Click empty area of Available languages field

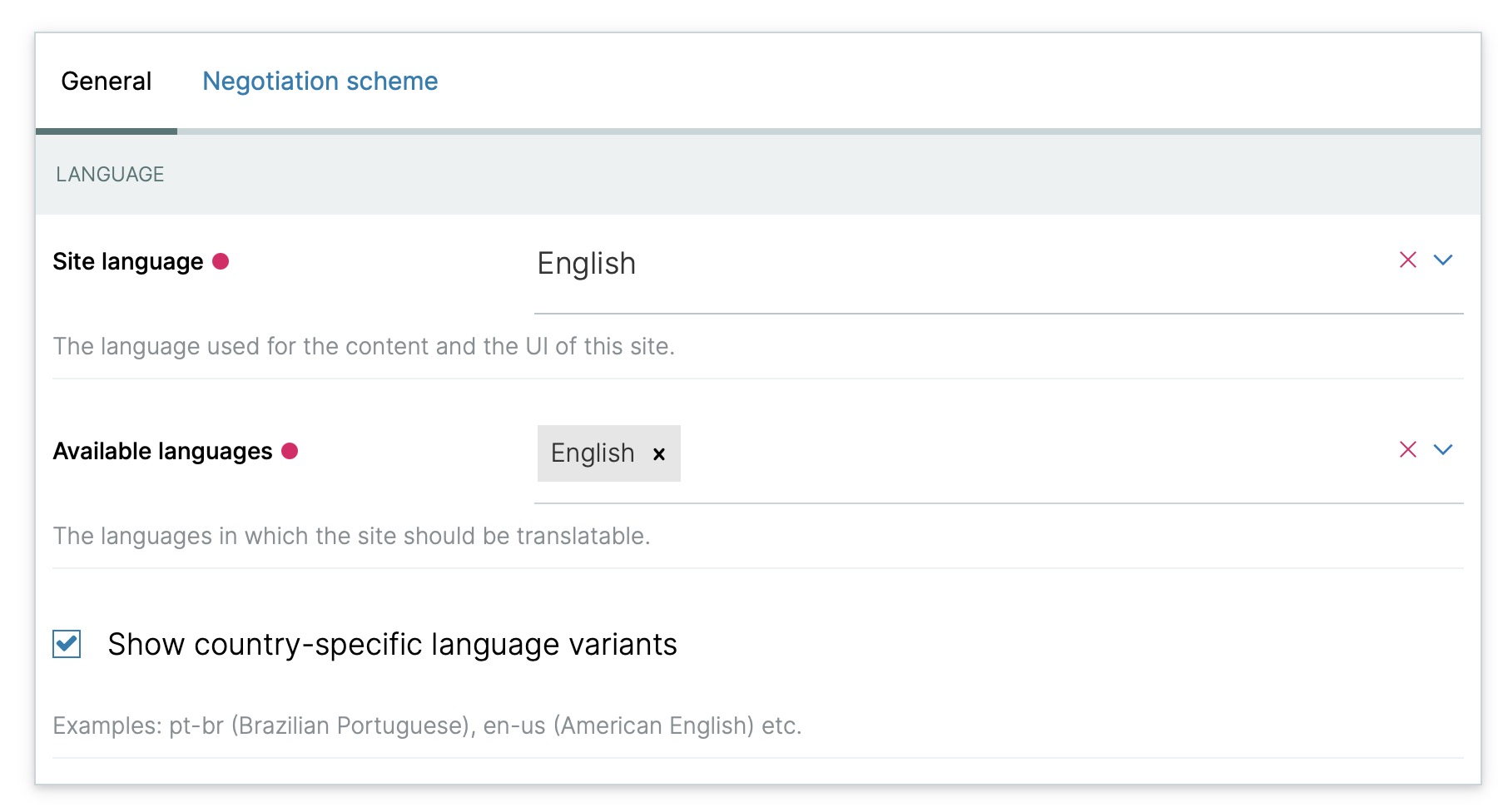[x=999, y=453]
